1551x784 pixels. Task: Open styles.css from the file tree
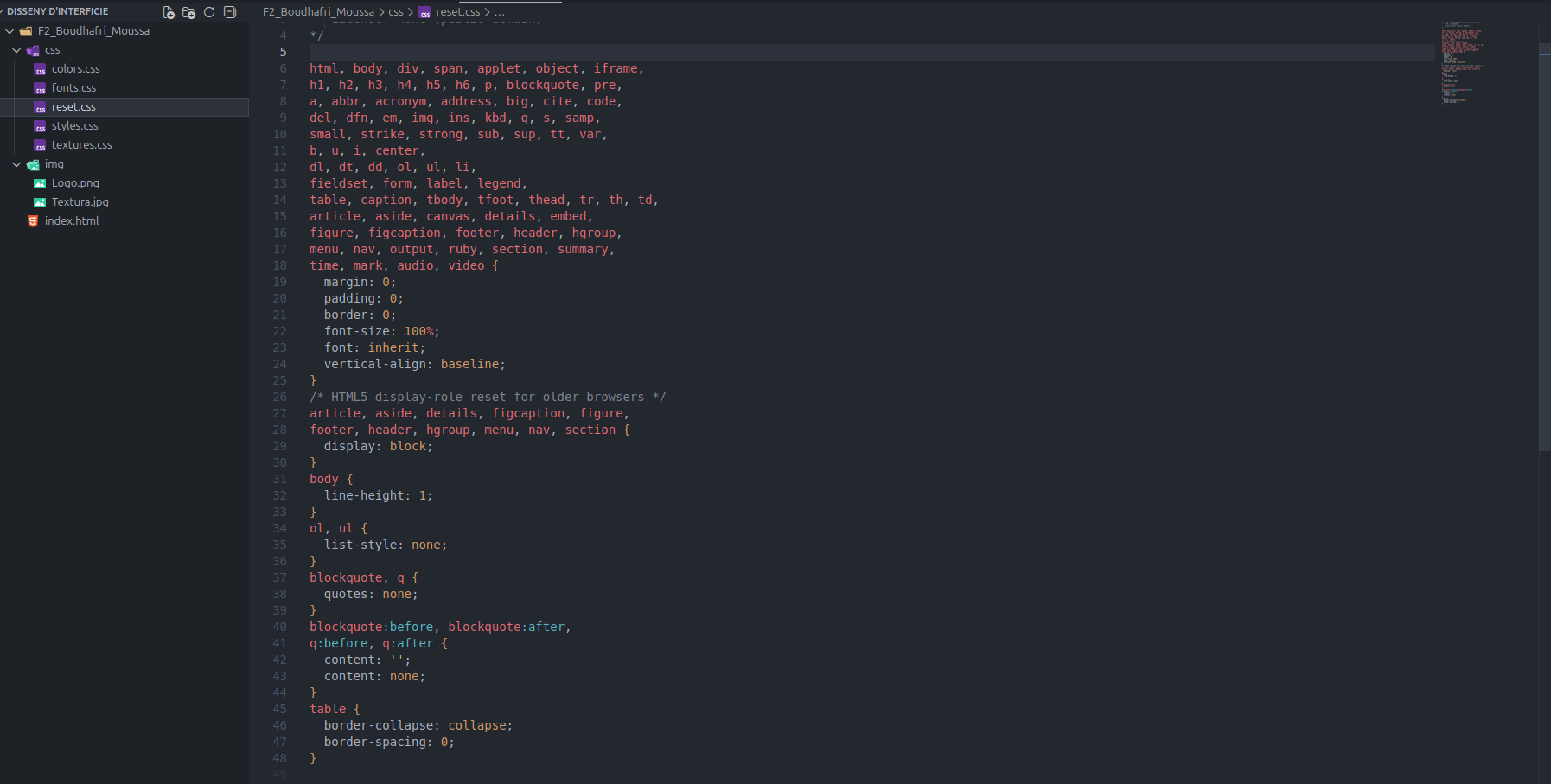coord(74,126)
